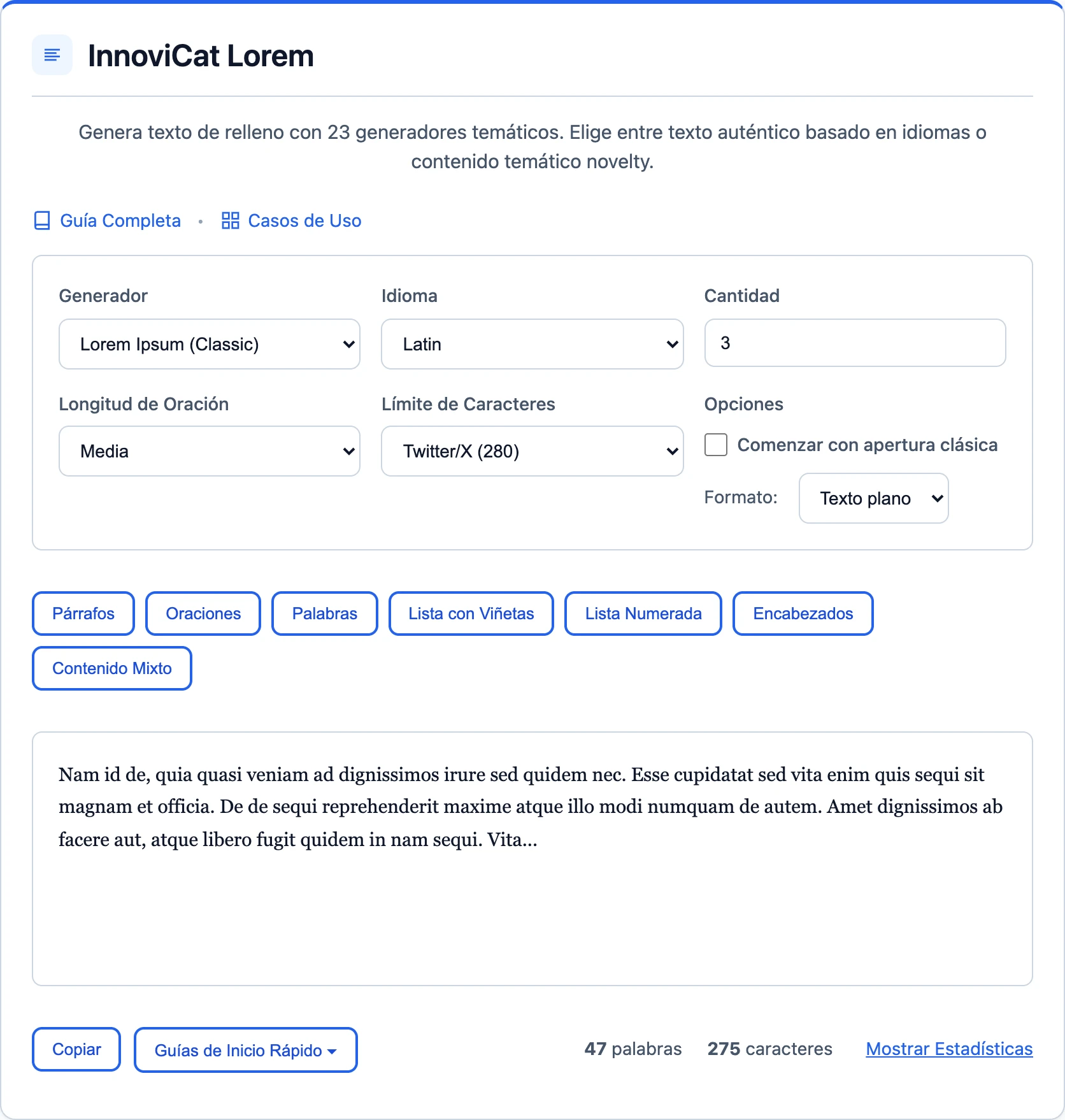
Task: Open the Generador dropdown
Action: coord(210,344)
